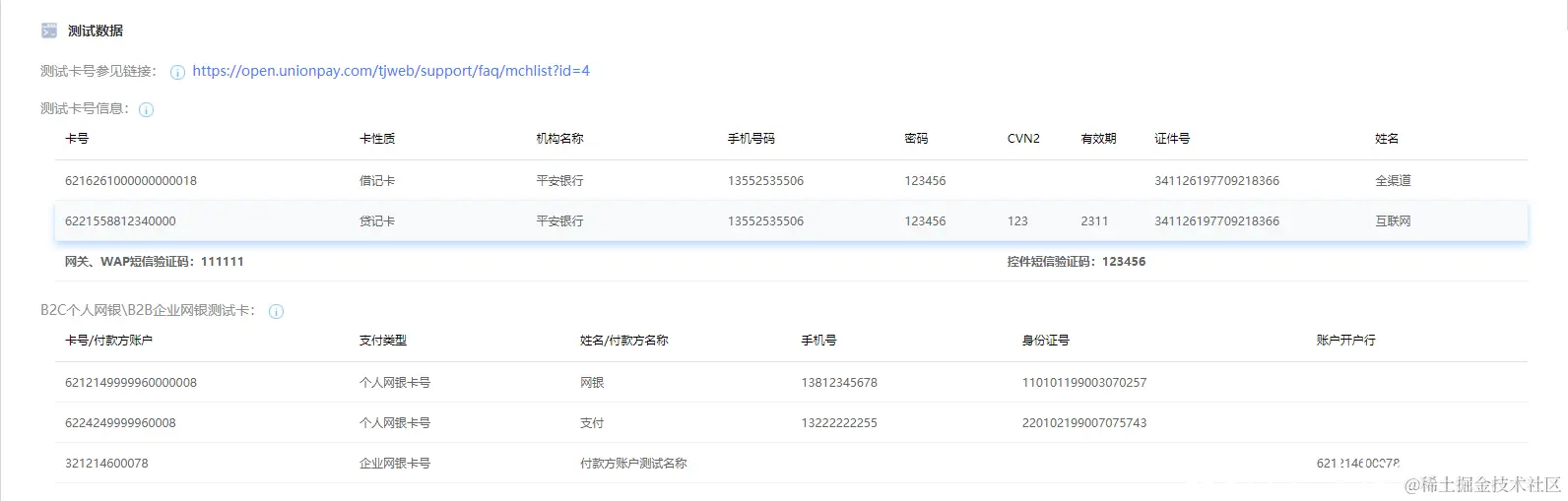This screenshot has width=1568, height=501.
Task: Click the 贷记卡 cell
Action: pyautogui.click(x=377, y=221)
